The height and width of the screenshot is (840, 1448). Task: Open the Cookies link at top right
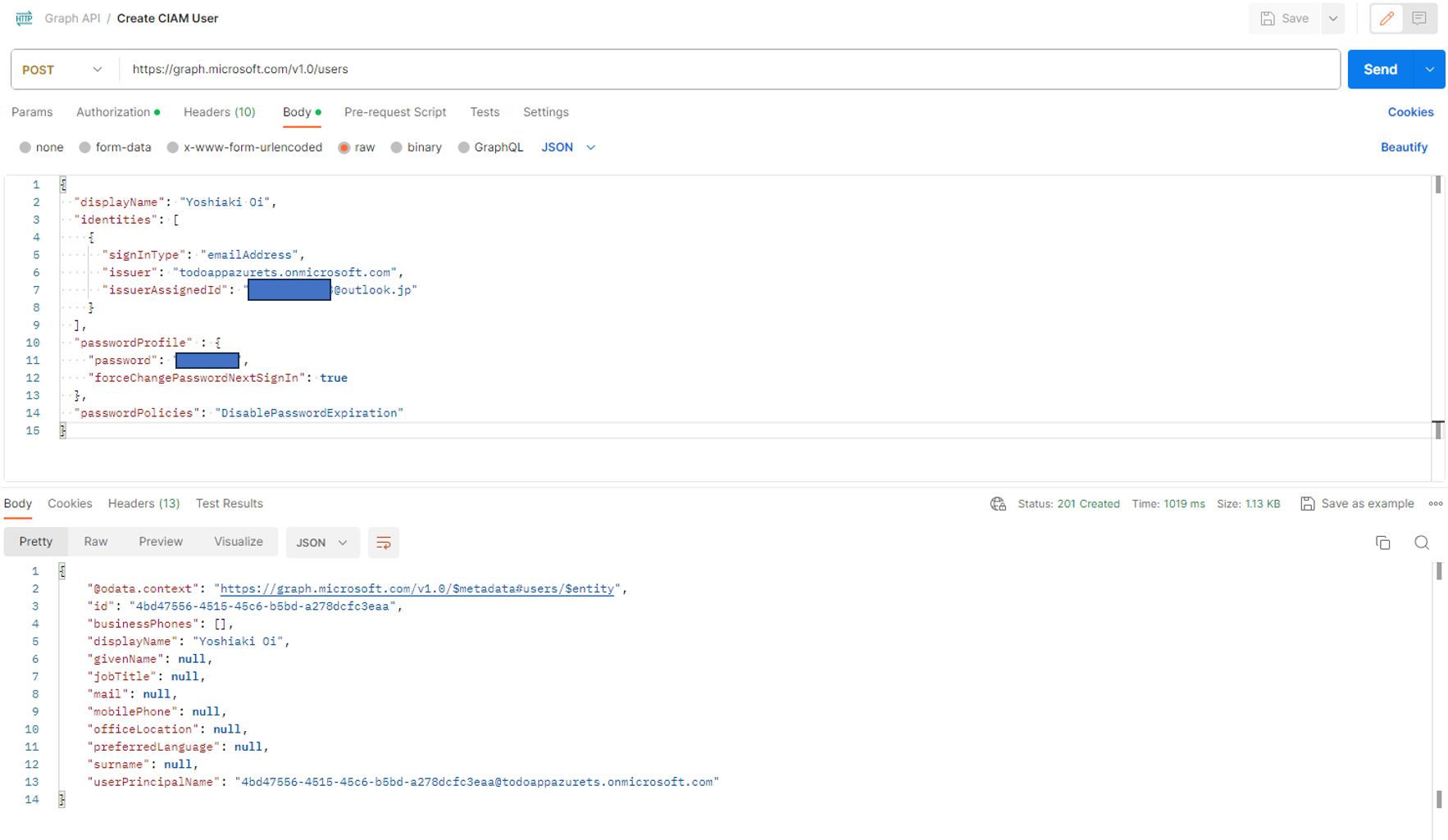tap(1410, 112)
